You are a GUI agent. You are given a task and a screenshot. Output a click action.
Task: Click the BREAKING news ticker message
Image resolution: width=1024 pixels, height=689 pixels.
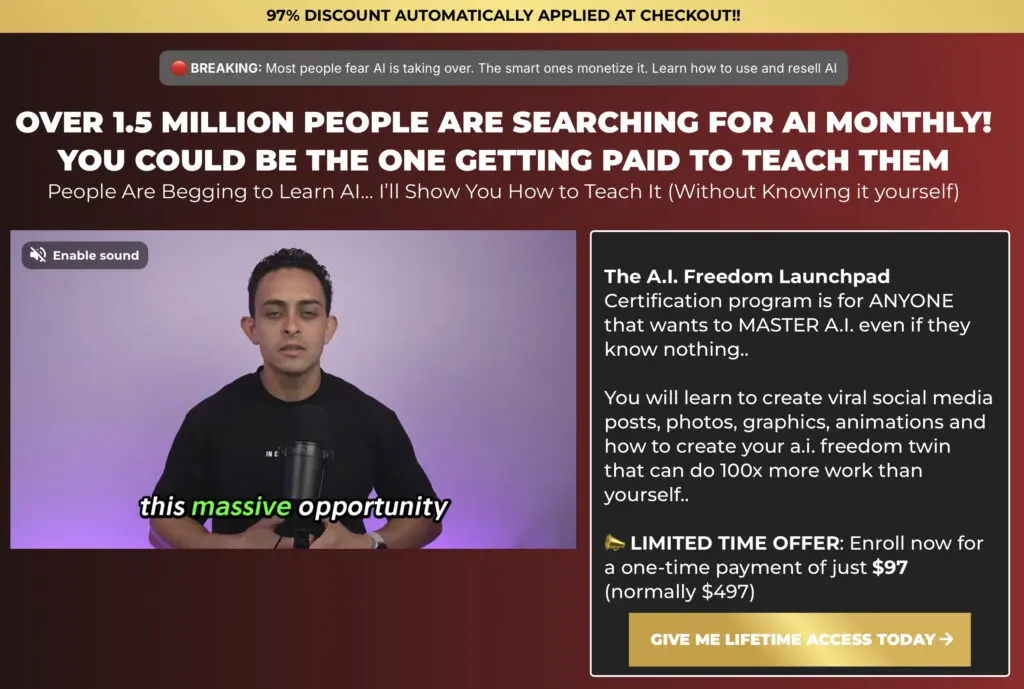coord(504,68)
